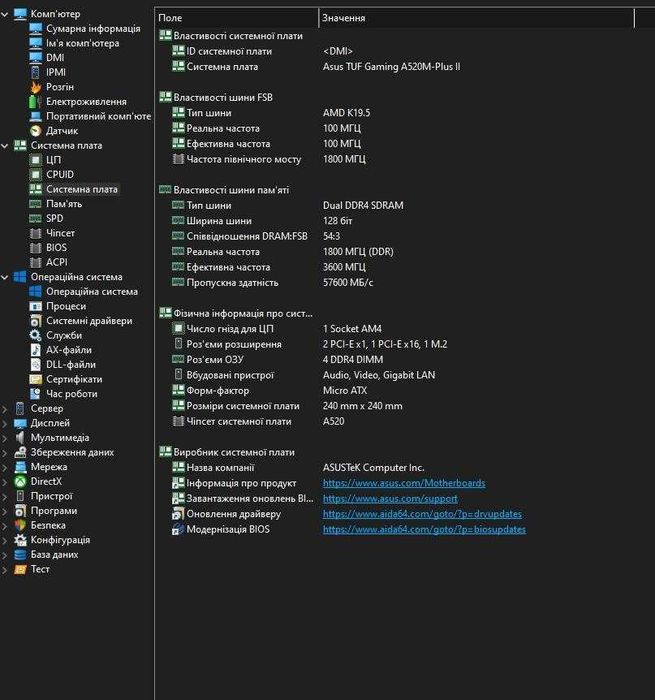Open Портативний комп'ютер item

tap(98, 116)
